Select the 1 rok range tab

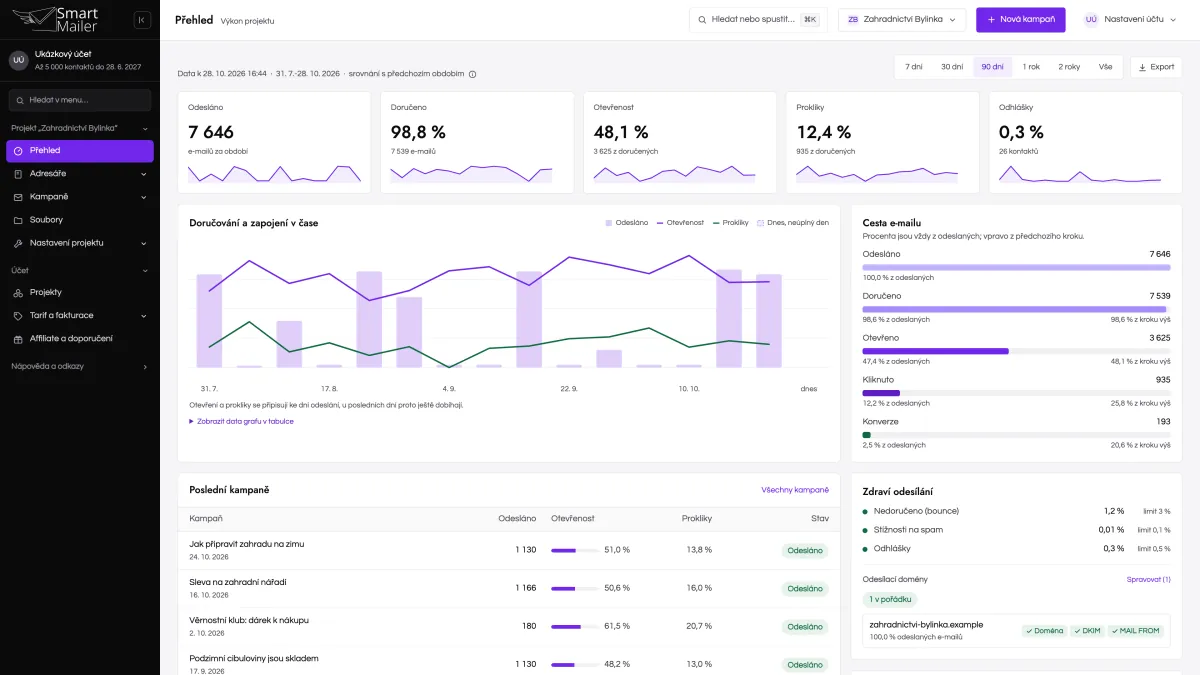[x=1031, y=67]
